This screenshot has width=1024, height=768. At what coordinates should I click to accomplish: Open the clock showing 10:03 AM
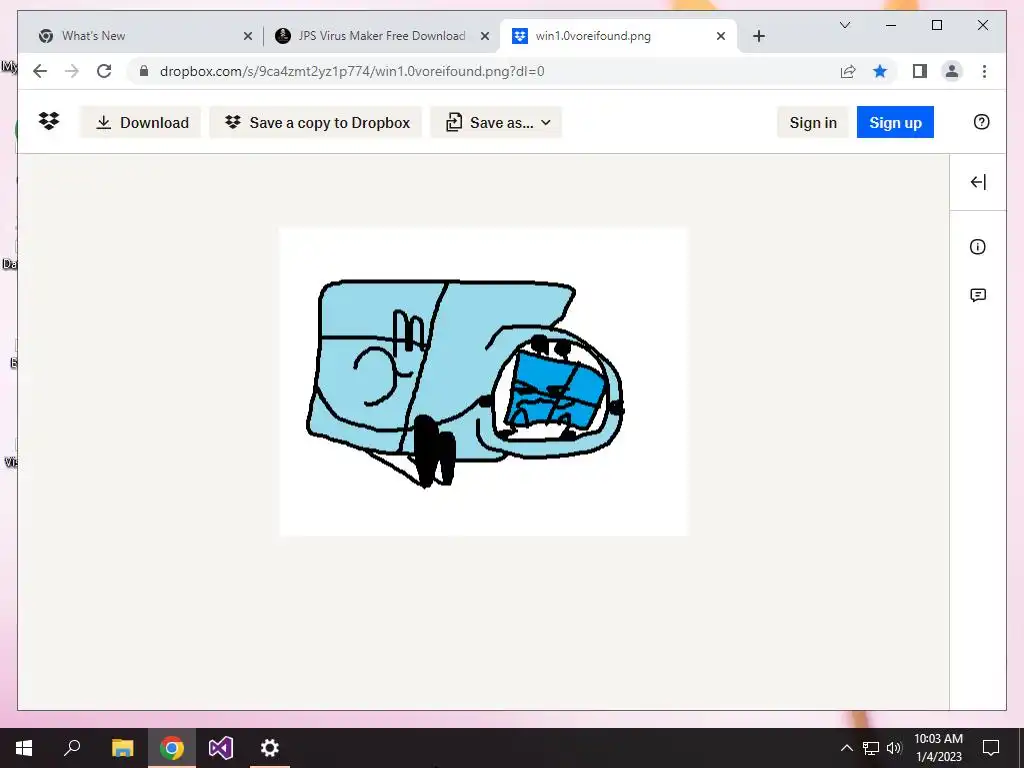pos(938,748)
